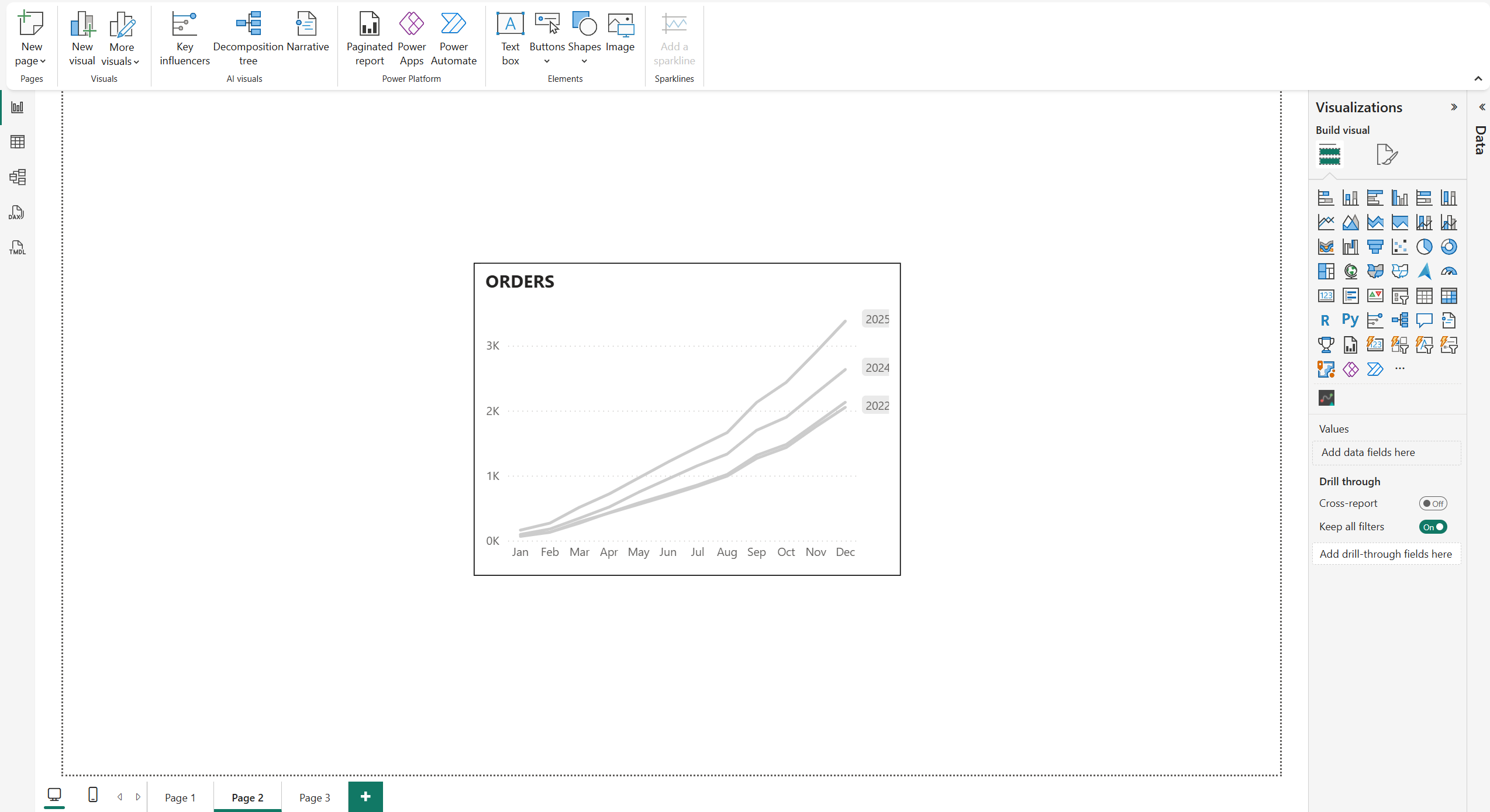Pick the Python visual icon

coord(1350,320)
